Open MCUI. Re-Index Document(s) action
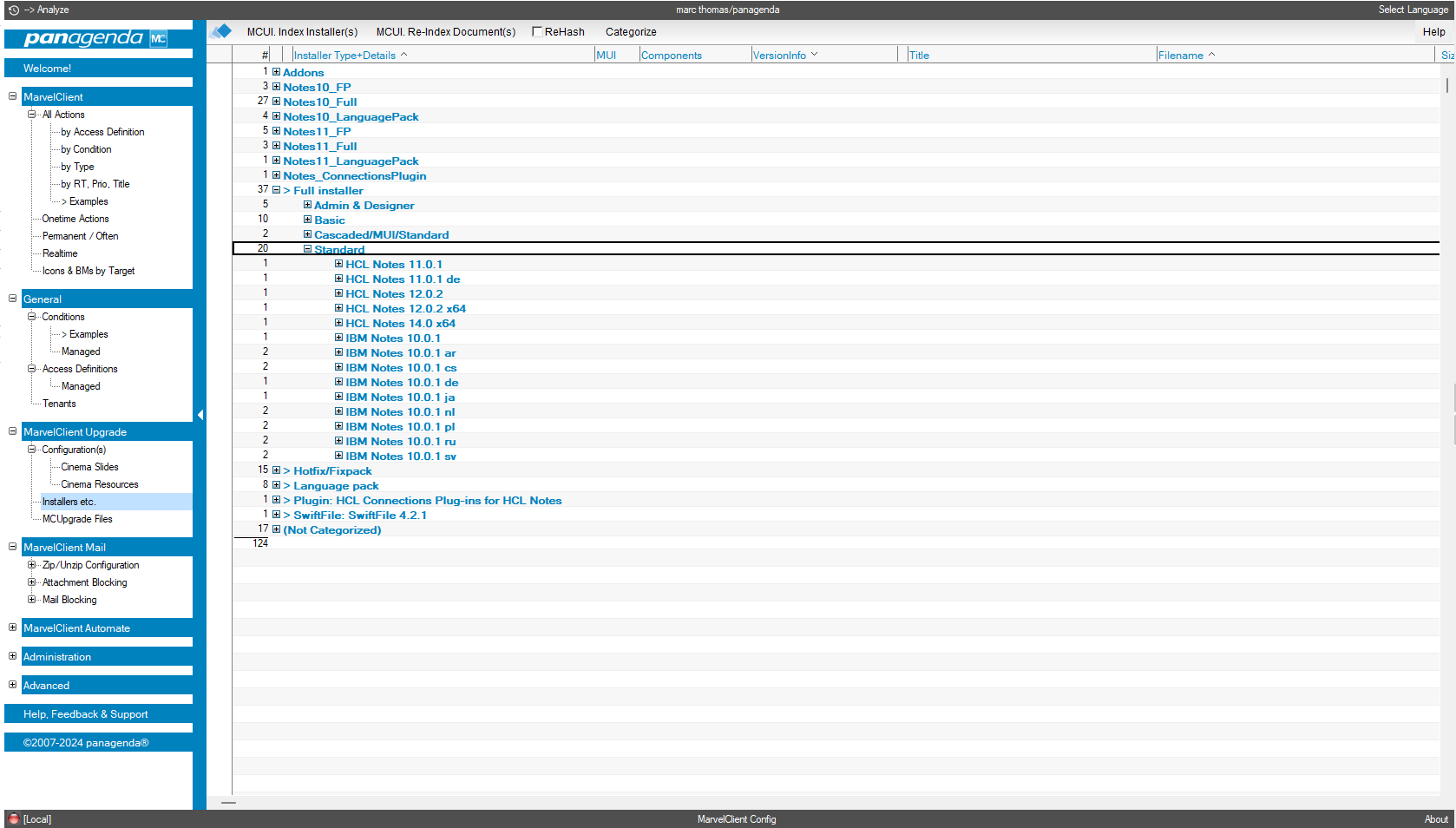Viewport: 1456px width, 828px height. (x=445, y=32)
